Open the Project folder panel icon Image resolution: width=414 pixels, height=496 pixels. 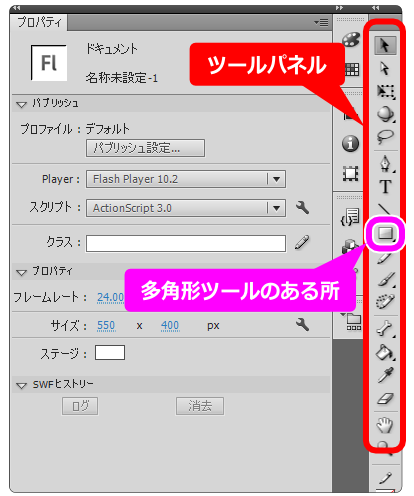point(352,322)
